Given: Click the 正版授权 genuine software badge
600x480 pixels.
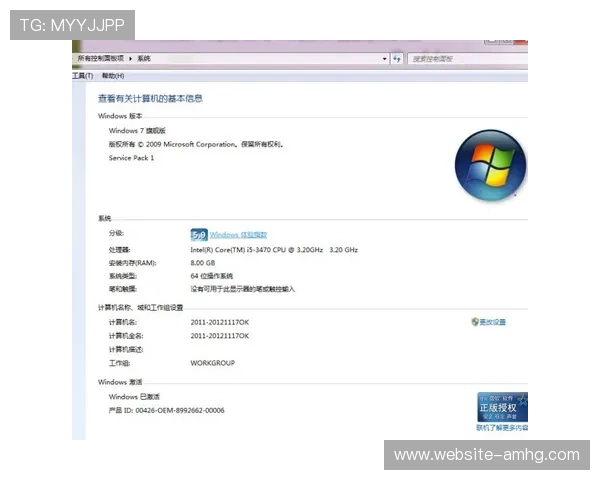Looking at the screenshot, I should (502, 407).
